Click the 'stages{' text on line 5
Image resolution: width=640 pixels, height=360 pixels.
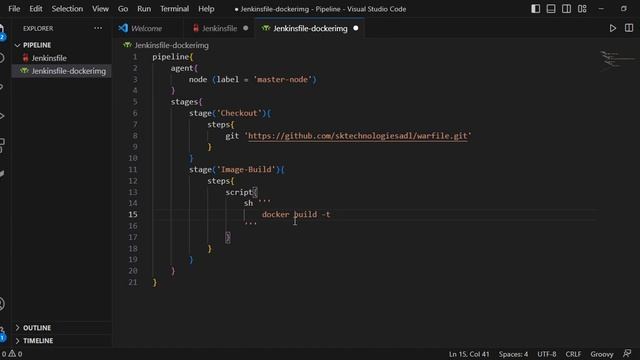pyautogui.click(x=187, y=102)
